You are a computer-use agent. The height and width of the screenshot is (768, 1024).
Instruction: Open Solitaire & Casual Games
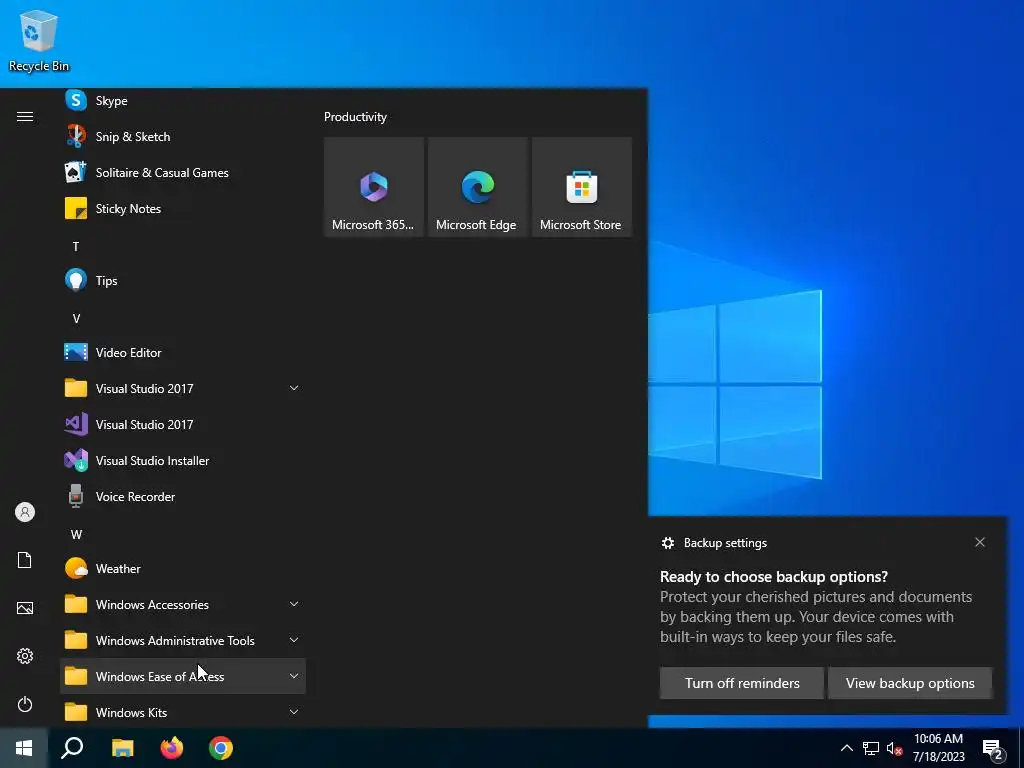pos(183,172)
